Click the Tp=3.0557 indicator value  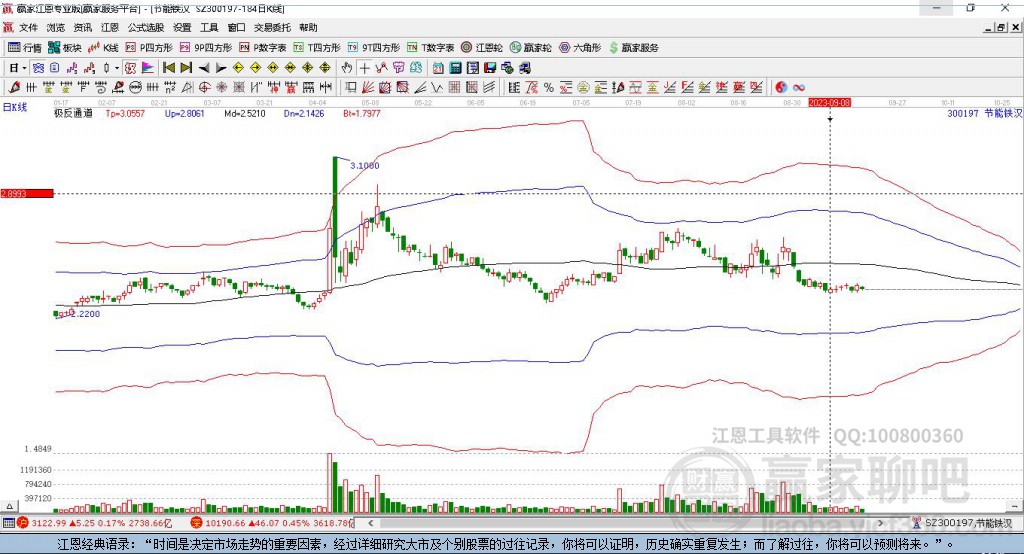click(125, 113)
